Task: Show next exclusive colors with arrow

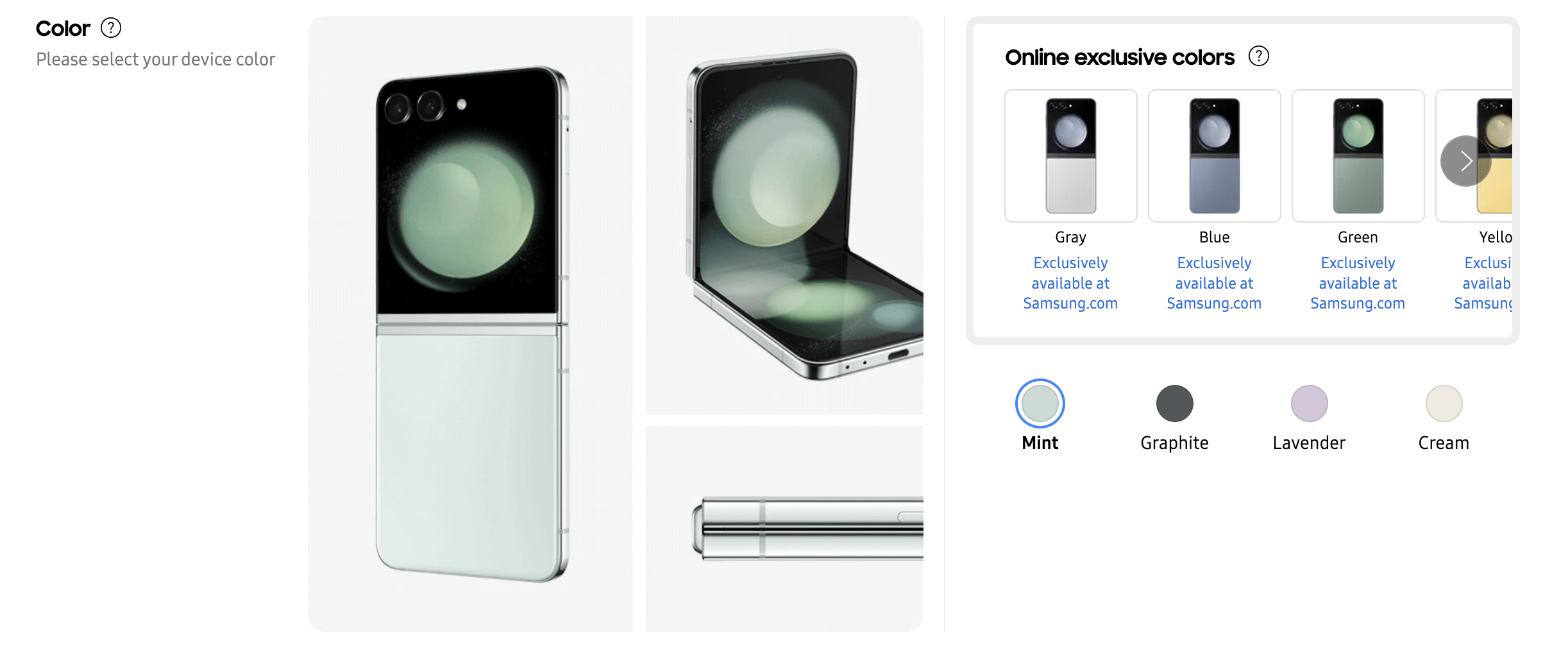Action: click(1465, 161)
